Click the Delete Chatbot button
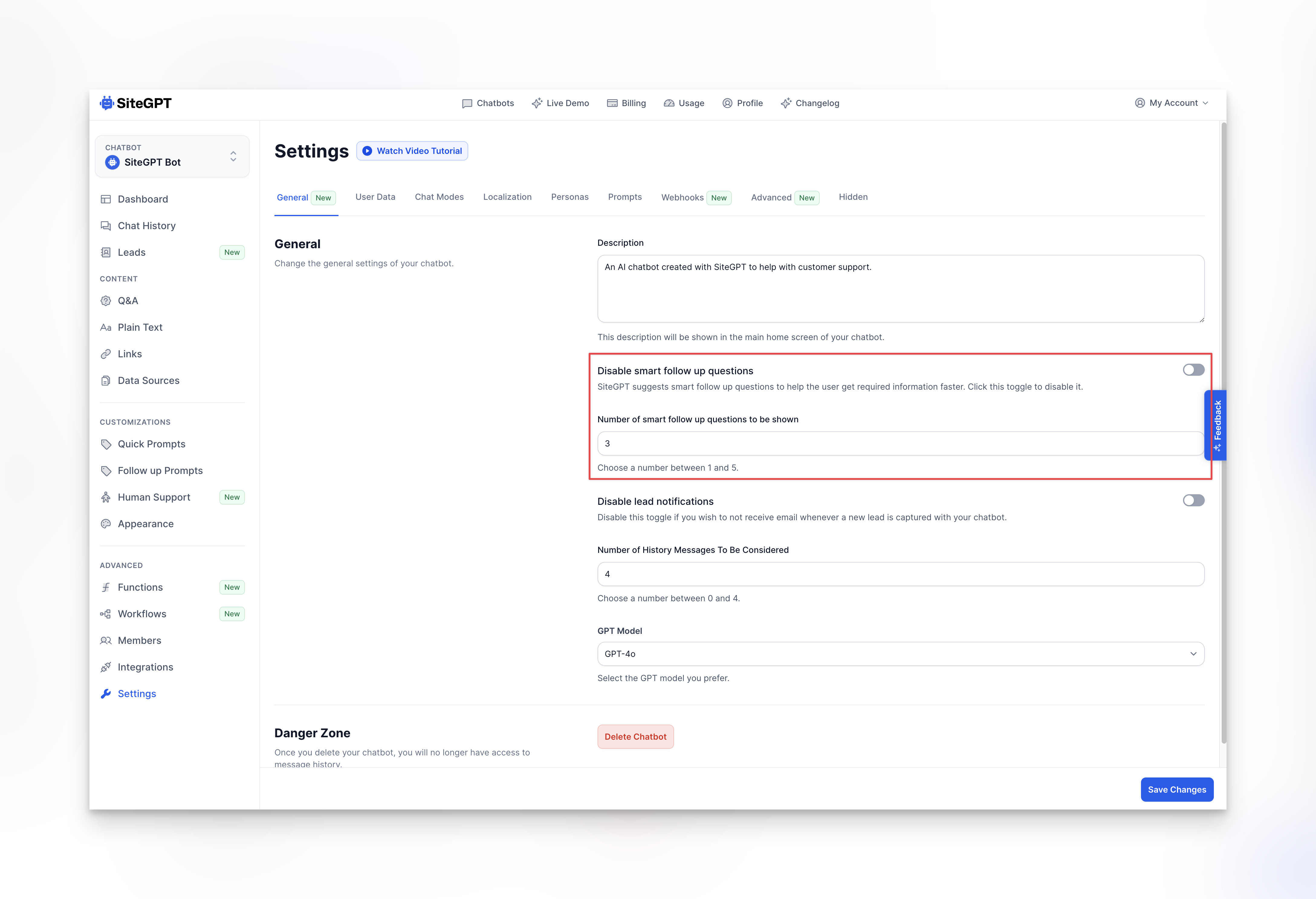The image size is (1316, 899). (635, 737)
